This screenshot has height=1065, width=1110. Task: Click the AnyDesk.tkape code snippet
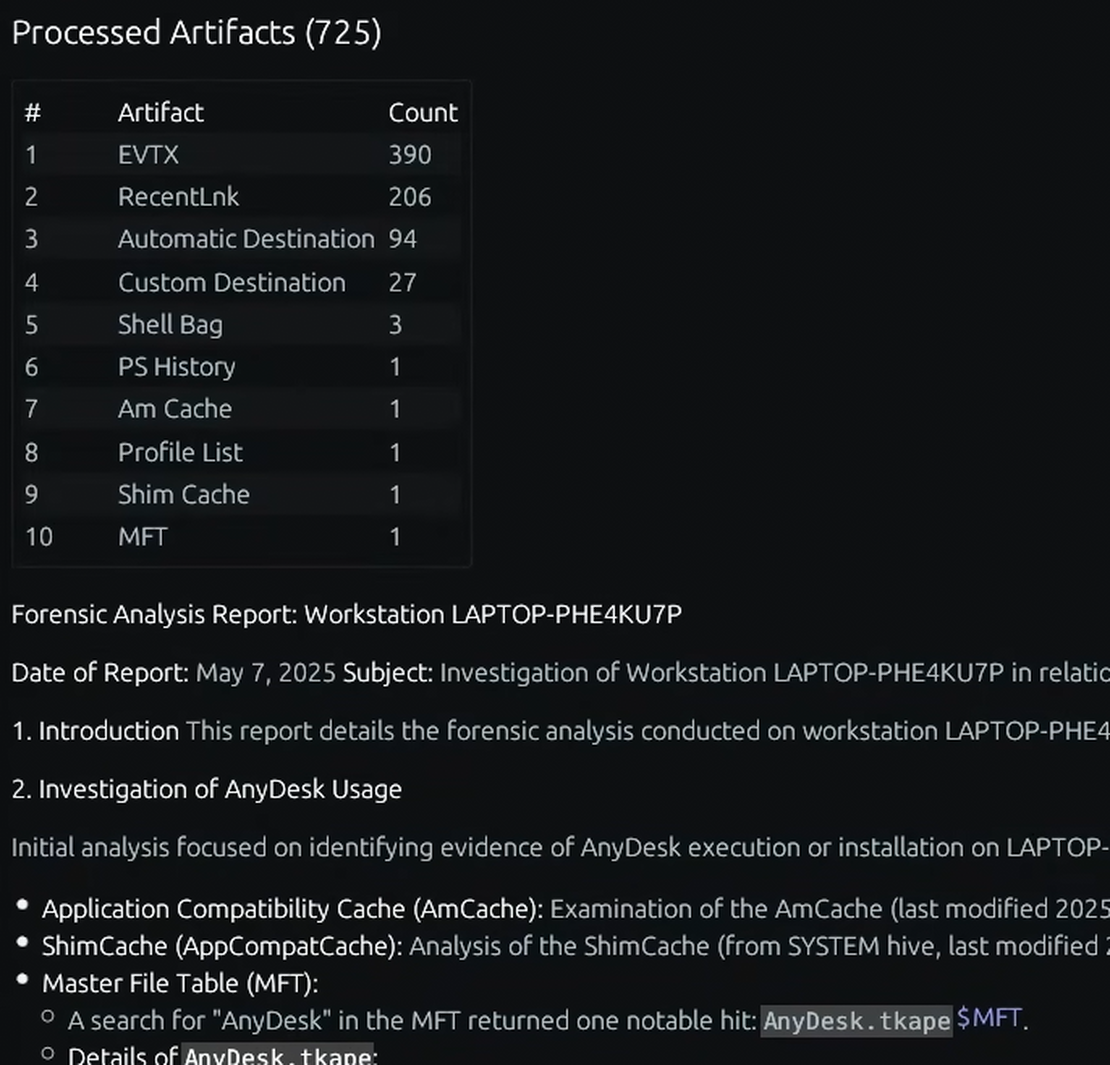(857, 1020)
